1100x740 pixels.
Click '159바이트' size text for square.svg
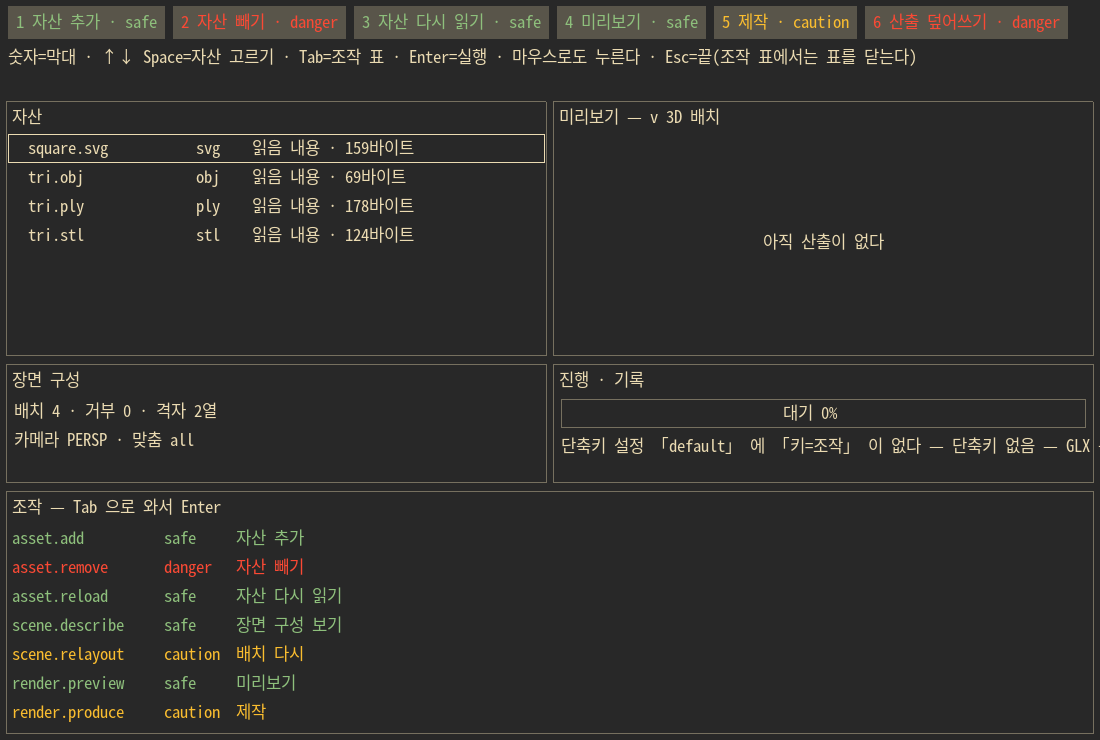pyautogui.click(x=379, y=148)
